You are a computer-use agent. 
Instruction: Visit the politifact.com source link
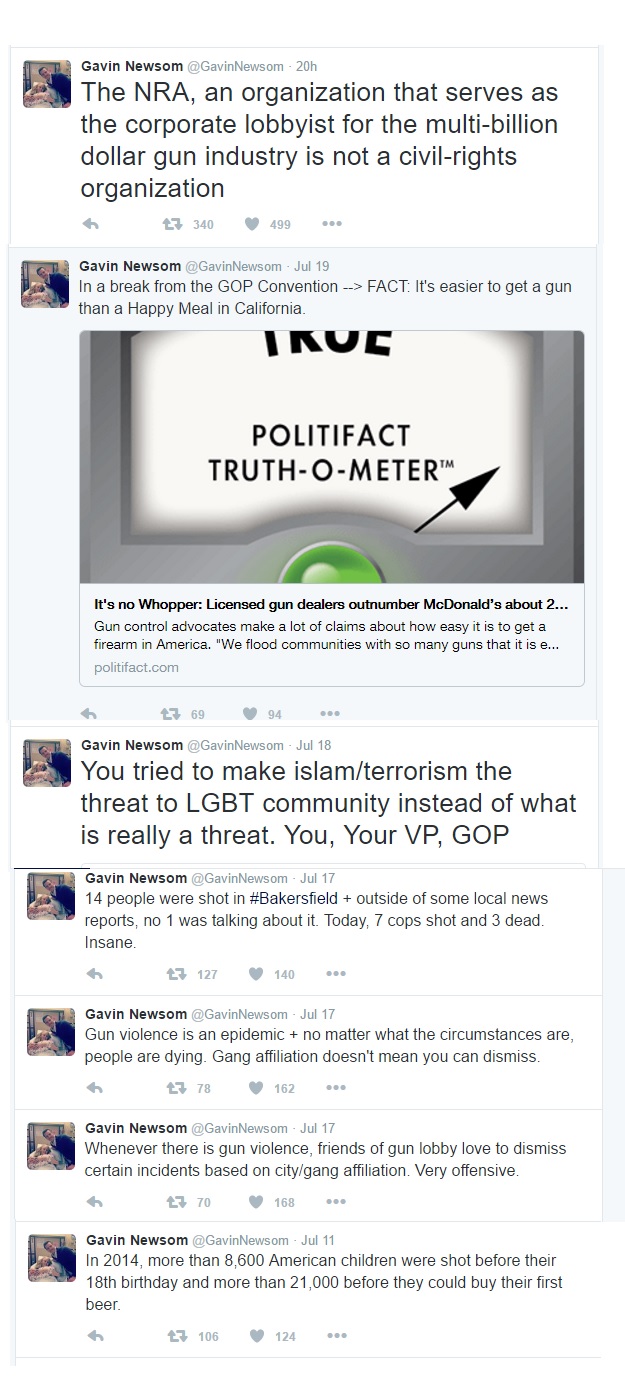(136, 667)
